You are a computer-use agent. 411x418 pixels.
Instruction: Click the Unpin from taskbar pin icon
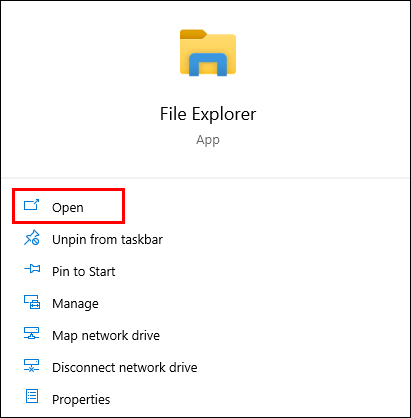(32, 238)
